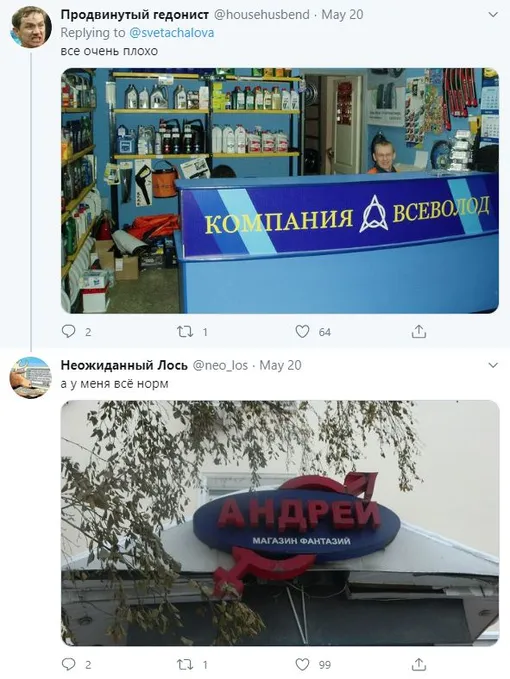Image resolution: width=510 pixels, height=679 pixels.
Task: Open the Неожиданный Лось profile avatar
Action: pyautogui.click(x=31, y=378)
